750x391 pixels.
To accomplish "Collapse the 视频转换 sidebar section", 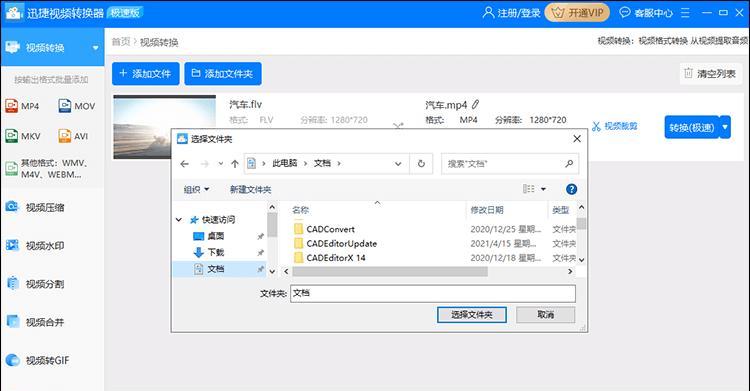I will point(95,48).
